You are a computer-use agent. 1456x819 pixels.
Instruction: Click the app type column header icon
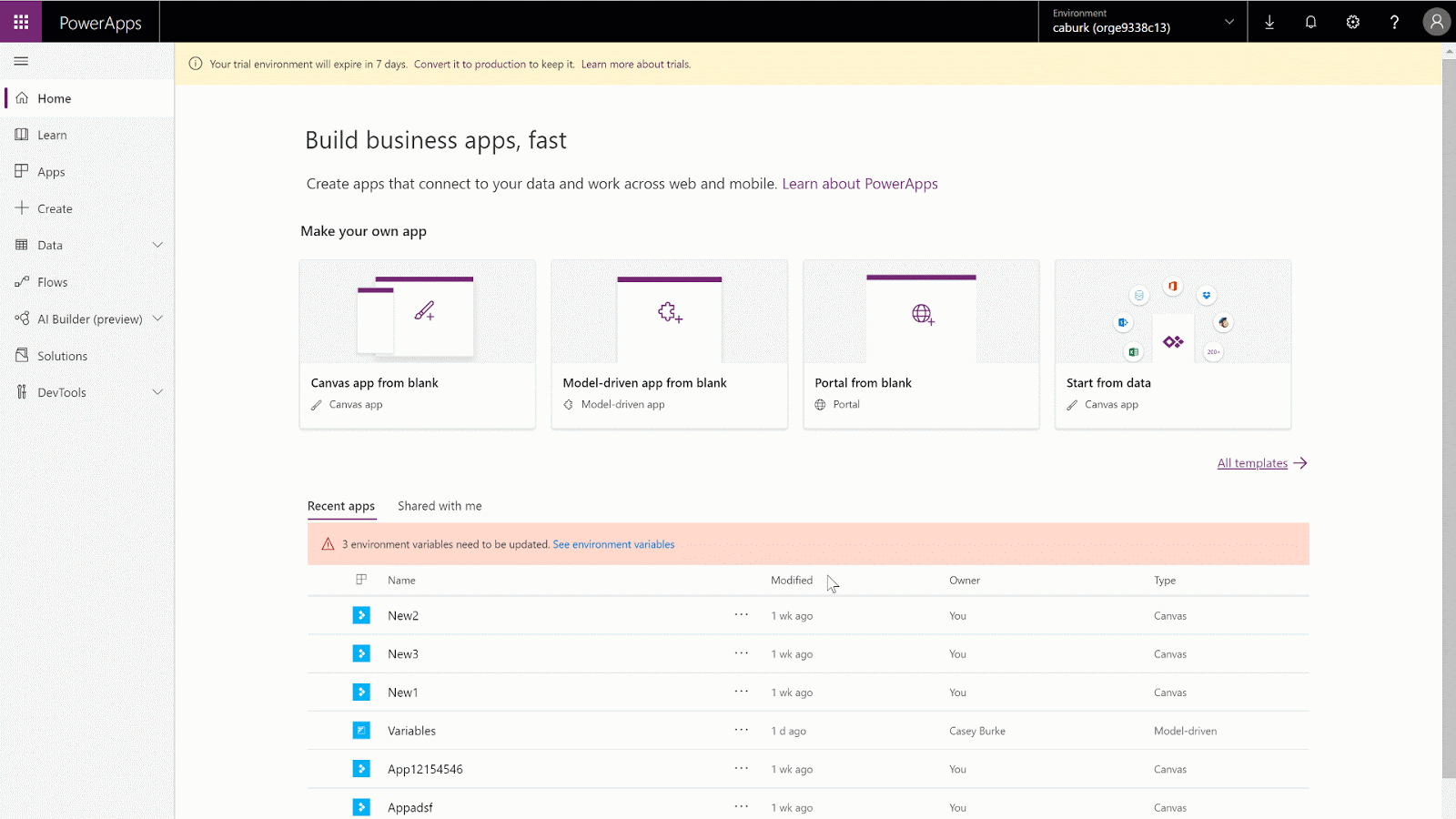click(361, 580)
